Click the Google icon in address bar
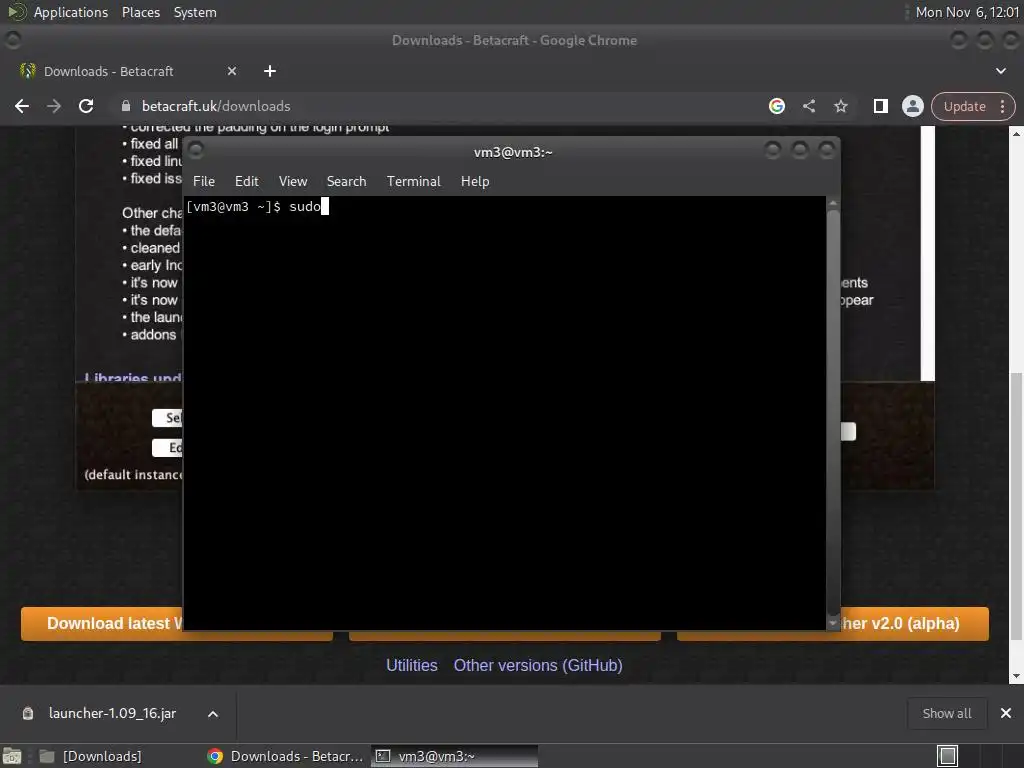Viewport: 1024px width, 768px height. 776,106
